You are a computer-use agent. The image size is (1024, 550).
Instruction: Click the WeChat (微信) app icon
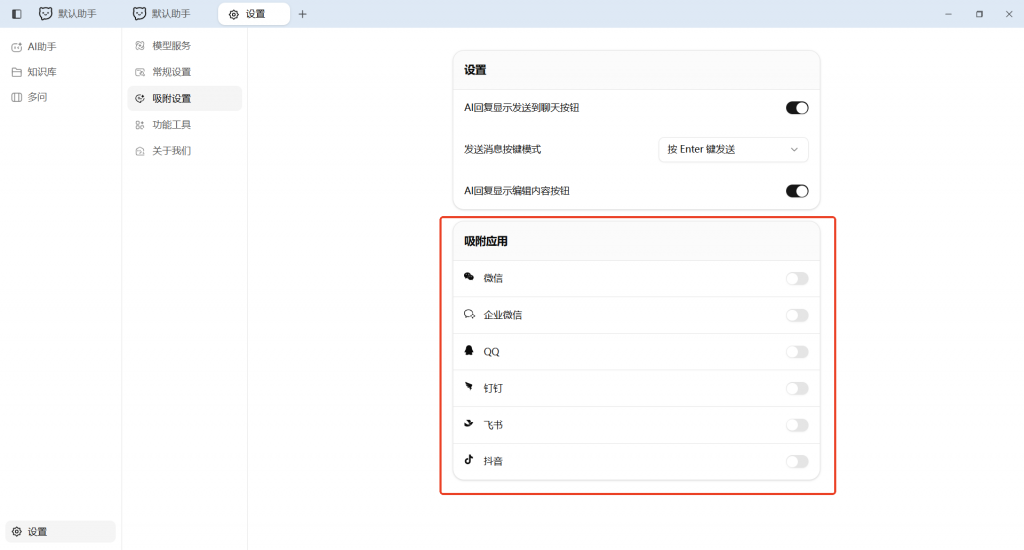tap(469, 278)
